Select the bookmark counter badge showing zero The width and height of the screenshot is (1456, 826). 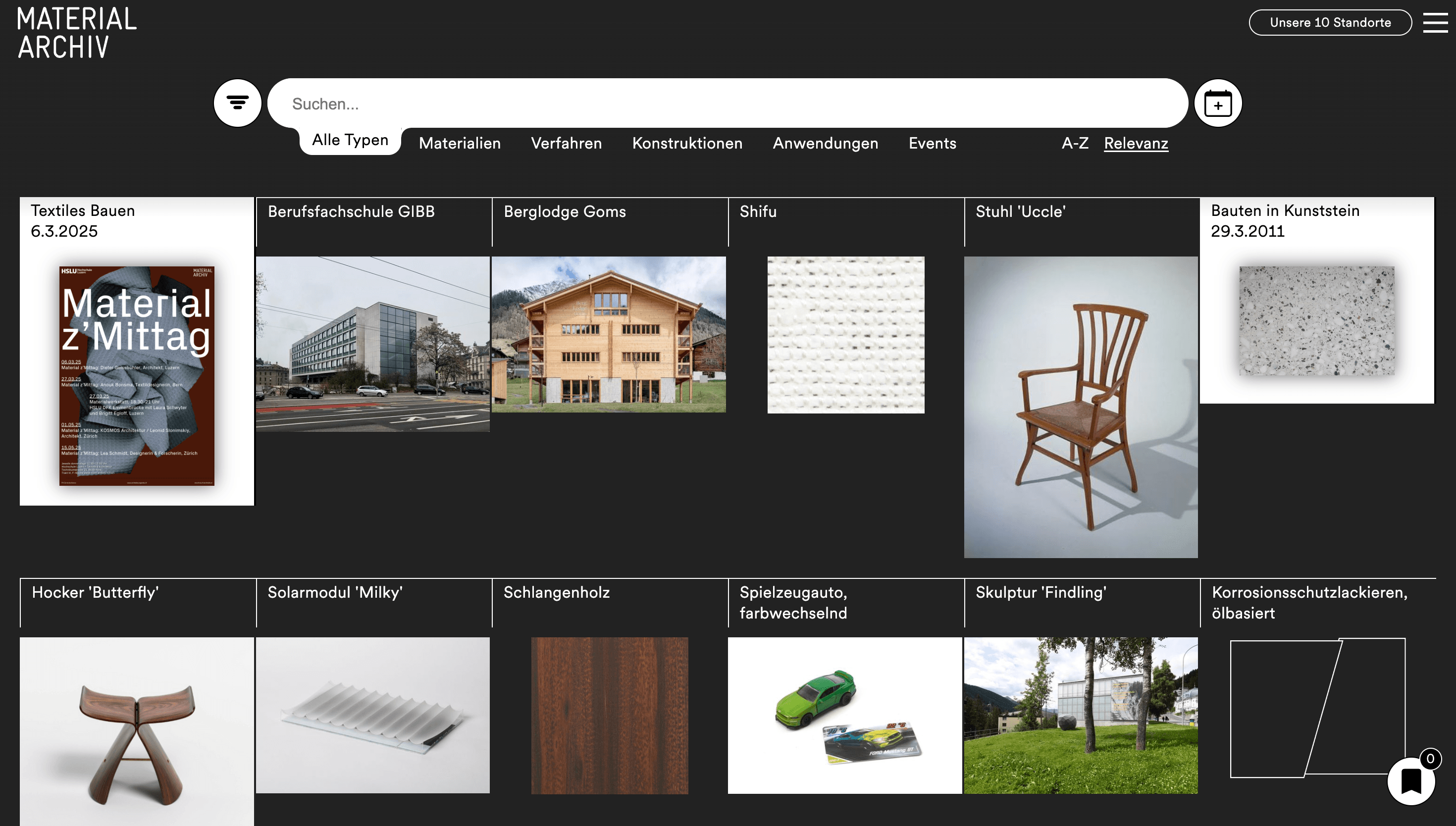pos(1432,758)
